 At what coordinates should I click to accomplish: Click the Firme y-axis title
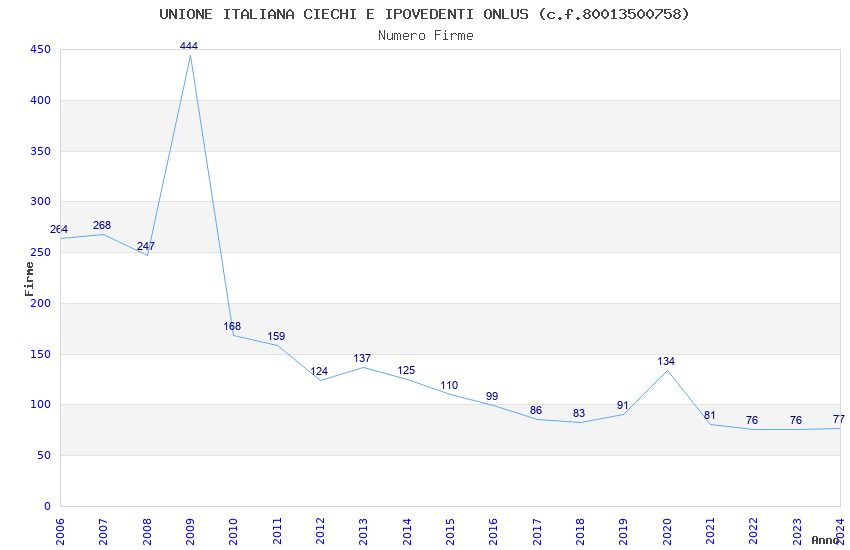click(x=30, y=278)
